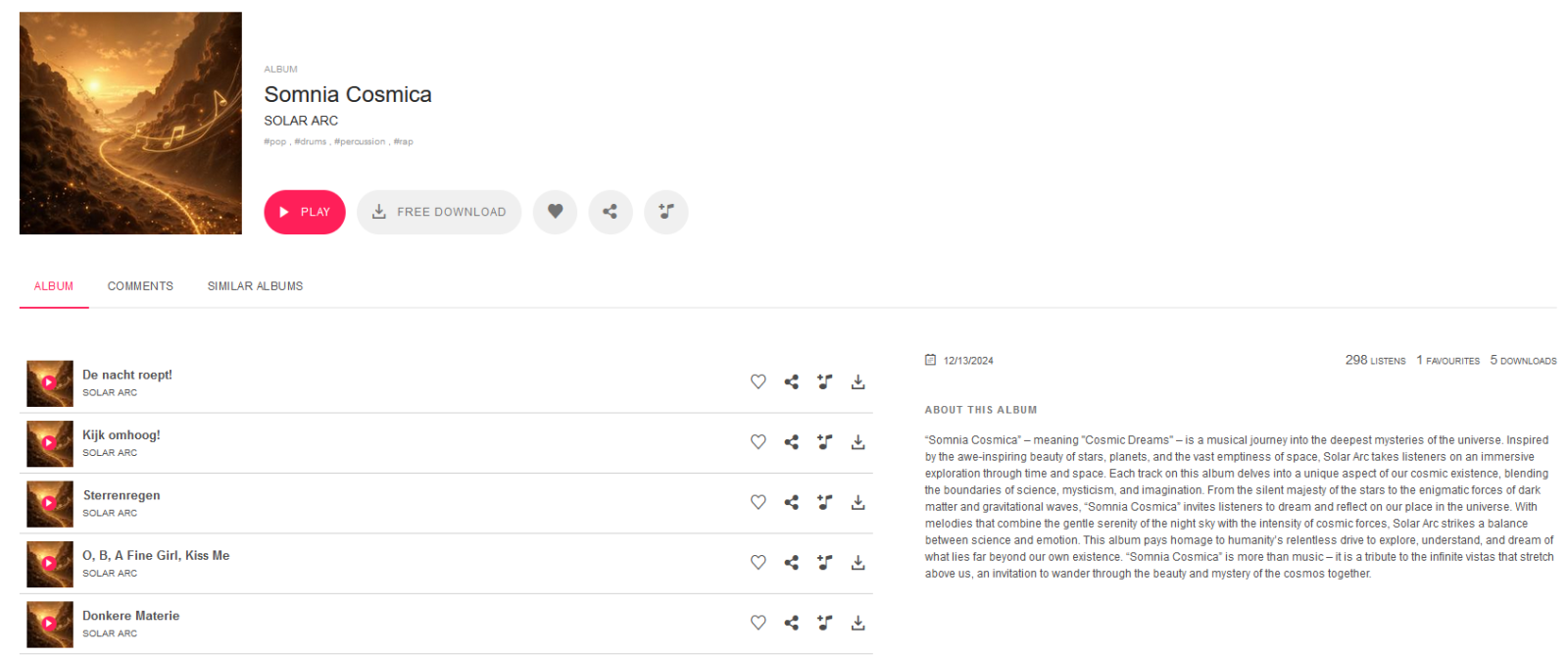Play the track De nacht roept!

49,382
